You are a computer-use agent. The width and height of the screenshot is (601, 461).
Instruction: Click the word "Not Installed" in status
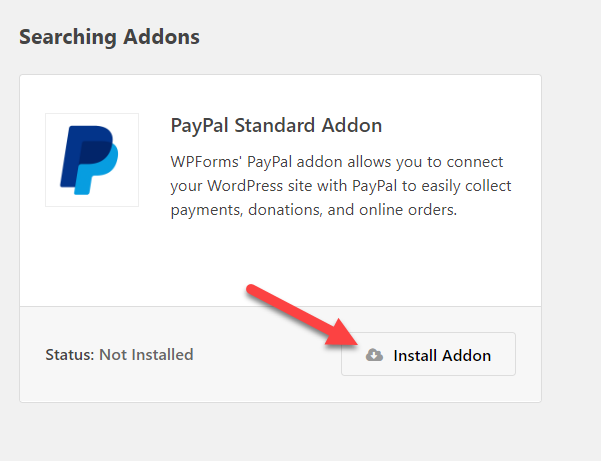coord(146,354)
